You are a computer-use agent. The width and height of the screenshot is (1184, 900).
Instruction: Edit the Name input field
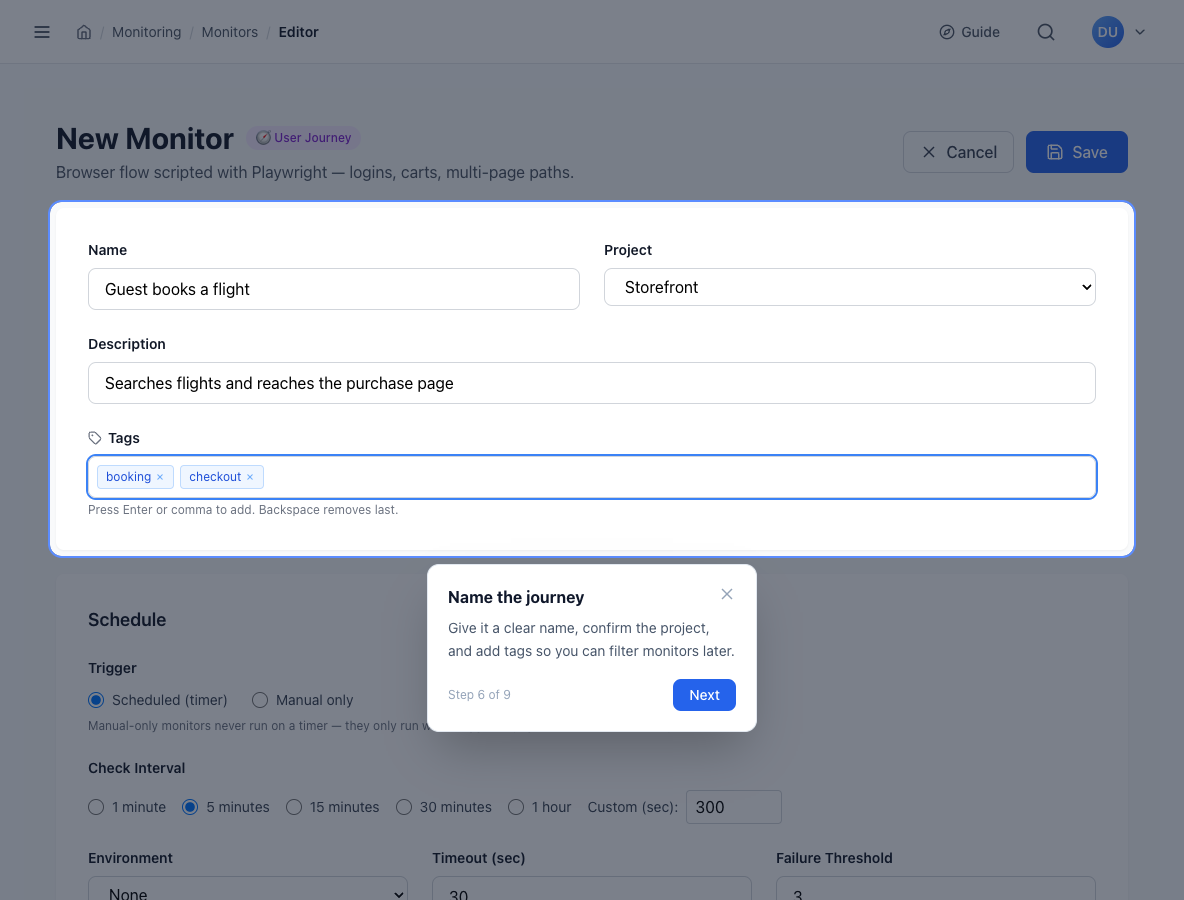pos(334,289)
